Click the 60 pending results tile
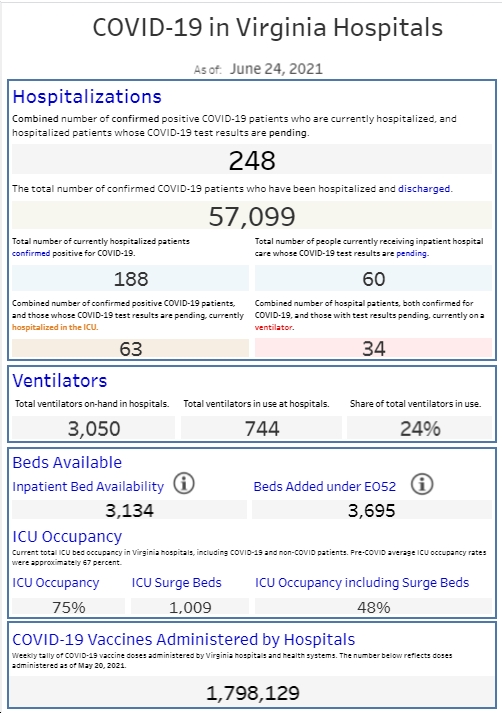This screenshot has height=713, width=502. click(x=373, y=278)
